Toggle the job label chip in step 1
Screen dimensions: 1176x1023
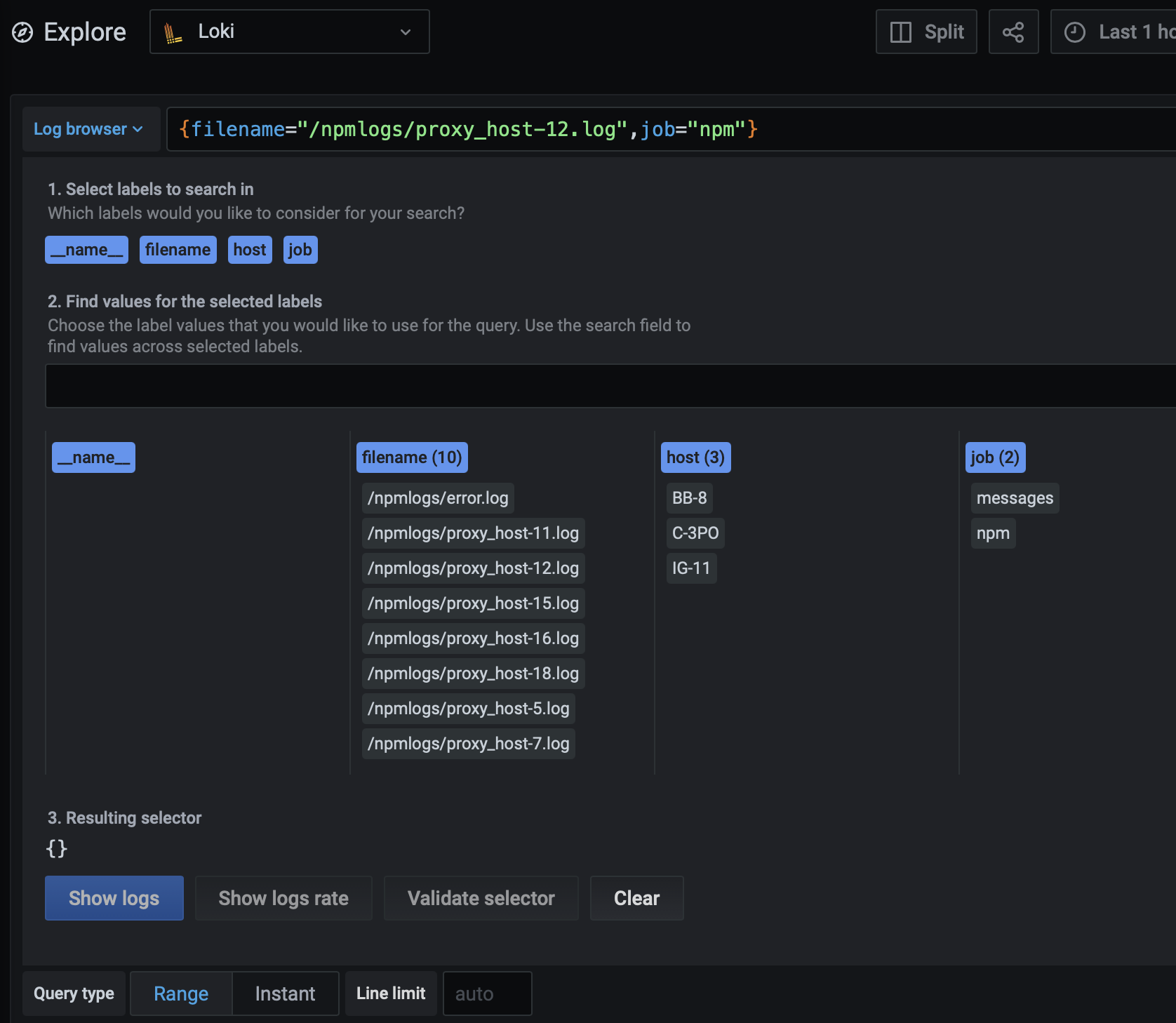pyautogui.click(x=300, y=250)
